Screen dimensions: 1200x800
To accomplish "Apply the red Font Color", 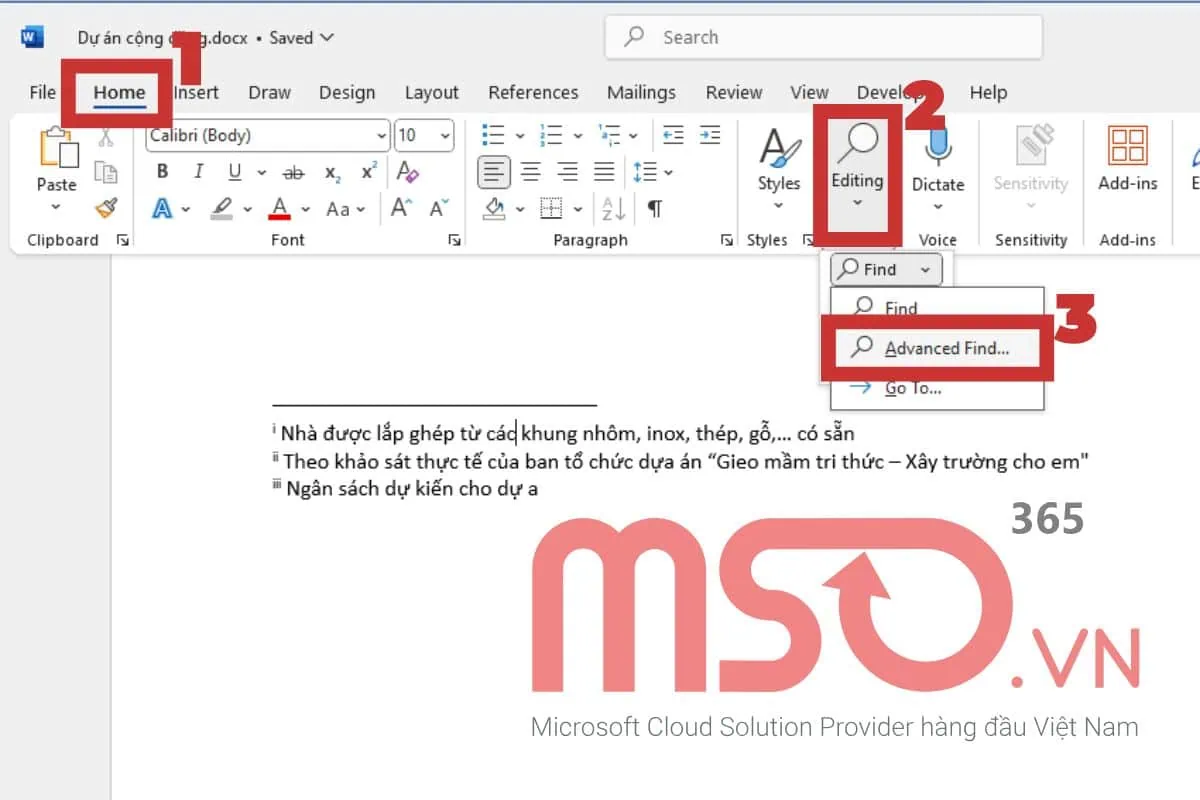I will coord(280,208).
